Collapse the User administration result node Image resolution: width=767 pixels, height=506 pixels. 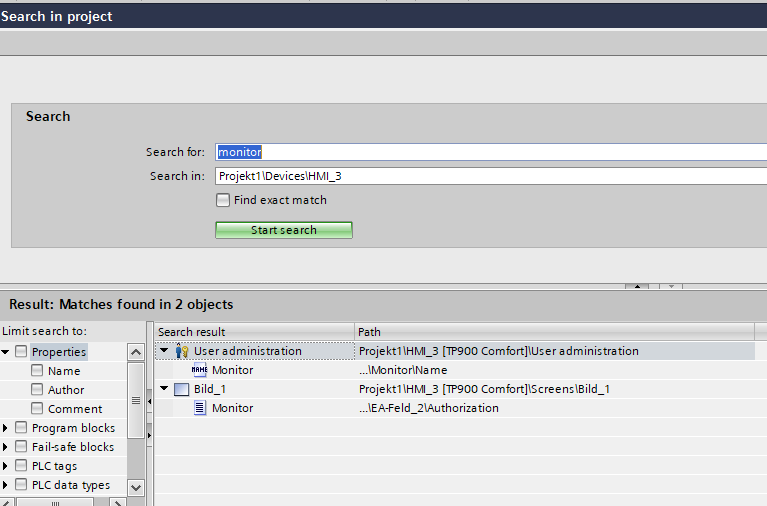(164, 351)
